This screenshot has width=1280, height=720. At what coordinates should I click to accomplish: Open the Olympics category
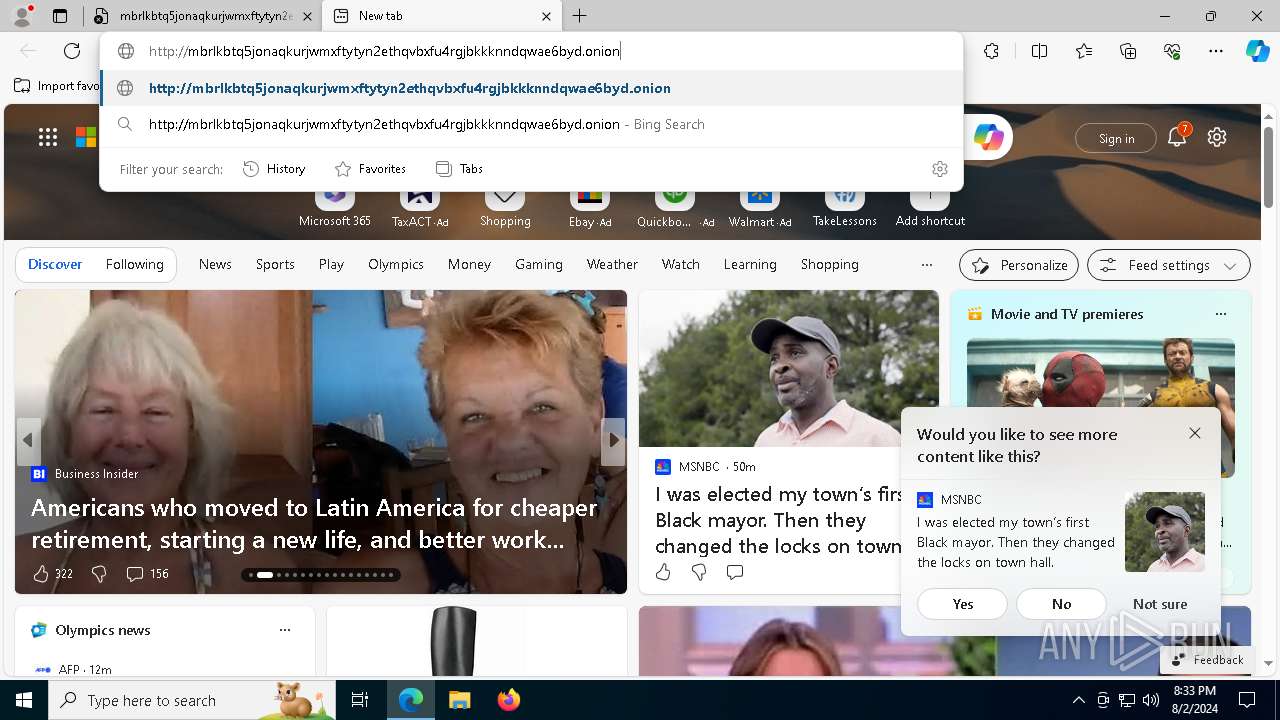396,264
